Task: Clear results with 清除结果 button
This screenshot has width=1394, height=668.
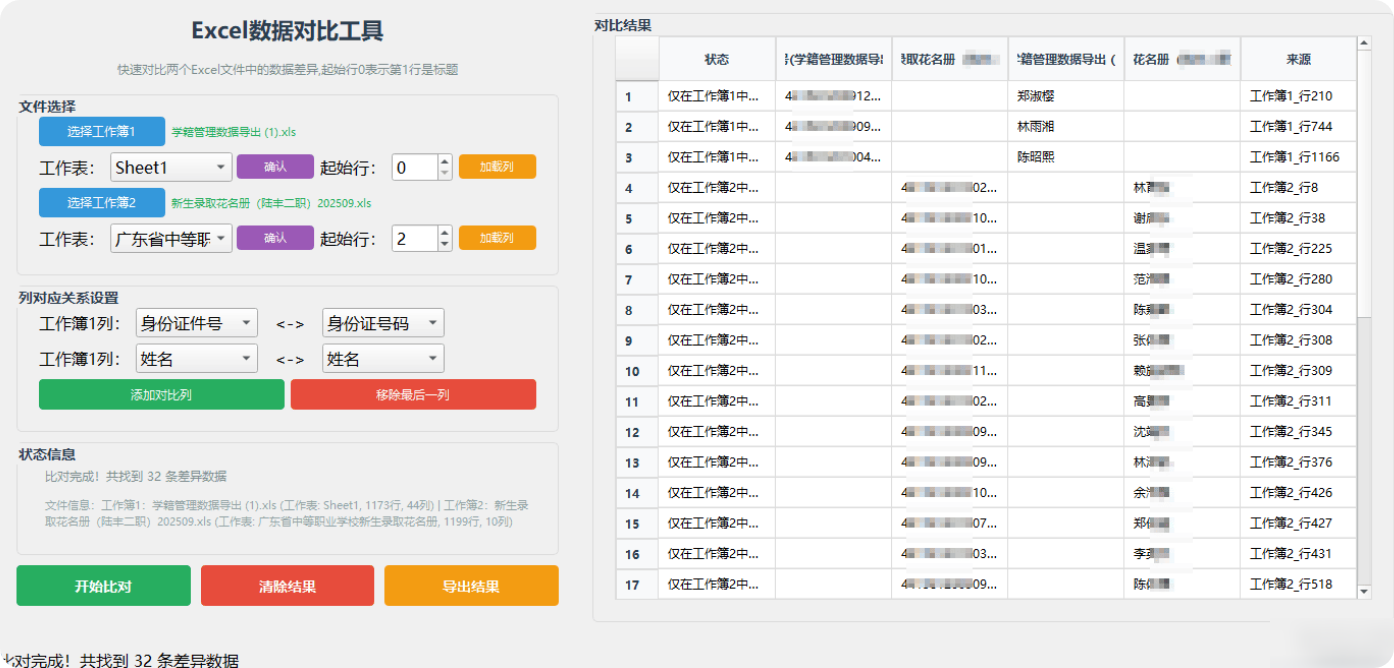Action: pyautogui.click(x=287, y=586)
